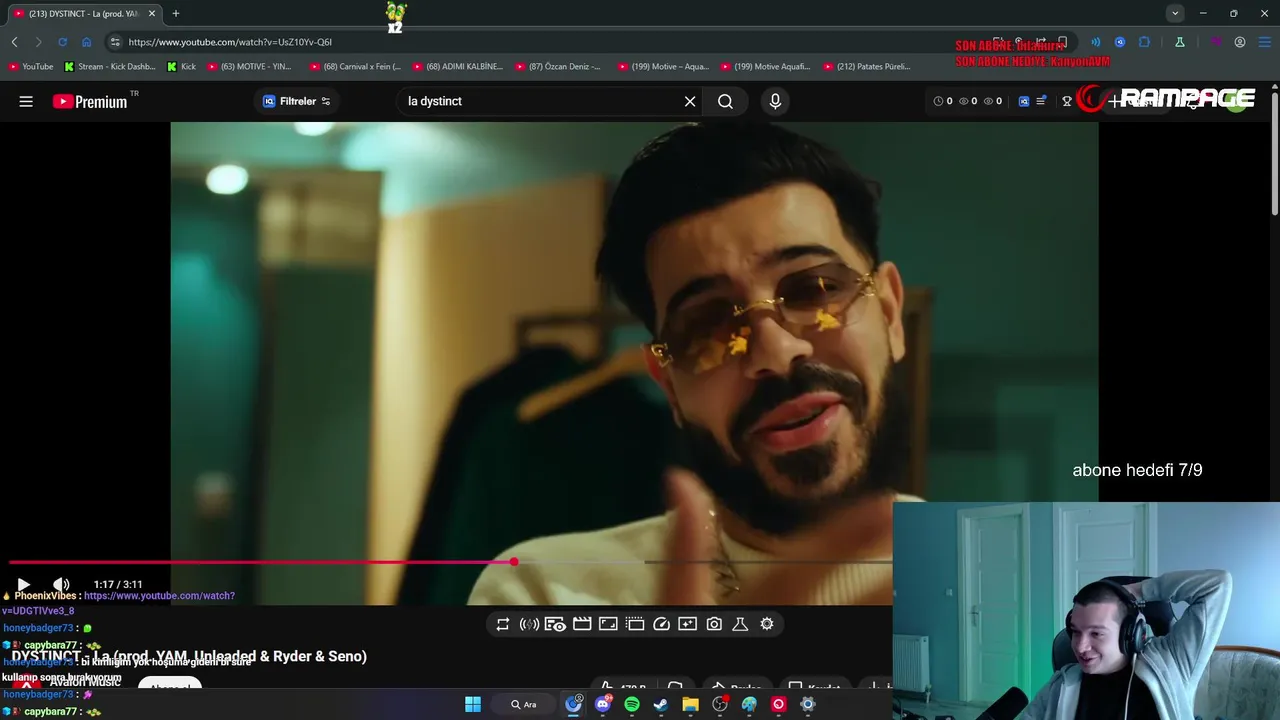
Task: Open the Kick bookmark
Action: (x=181, y=67)
